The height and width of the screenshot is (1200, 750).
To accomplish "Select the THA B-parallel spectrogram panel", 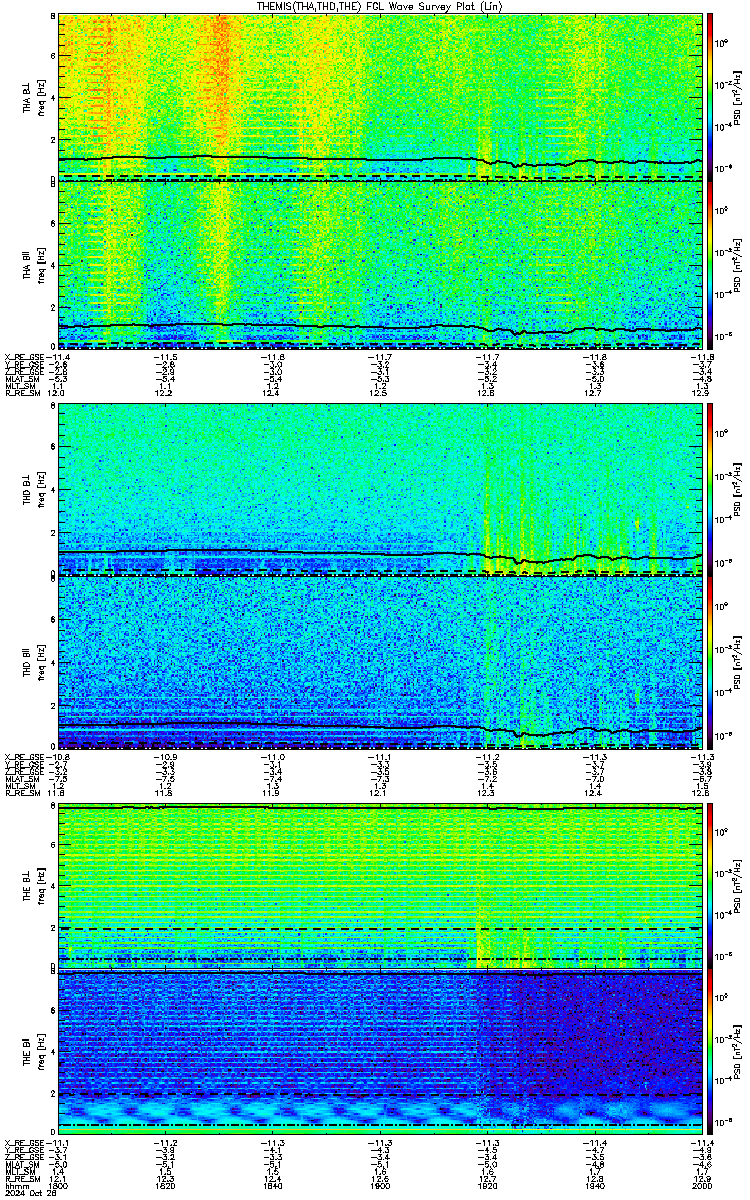I will click(381, 264).
